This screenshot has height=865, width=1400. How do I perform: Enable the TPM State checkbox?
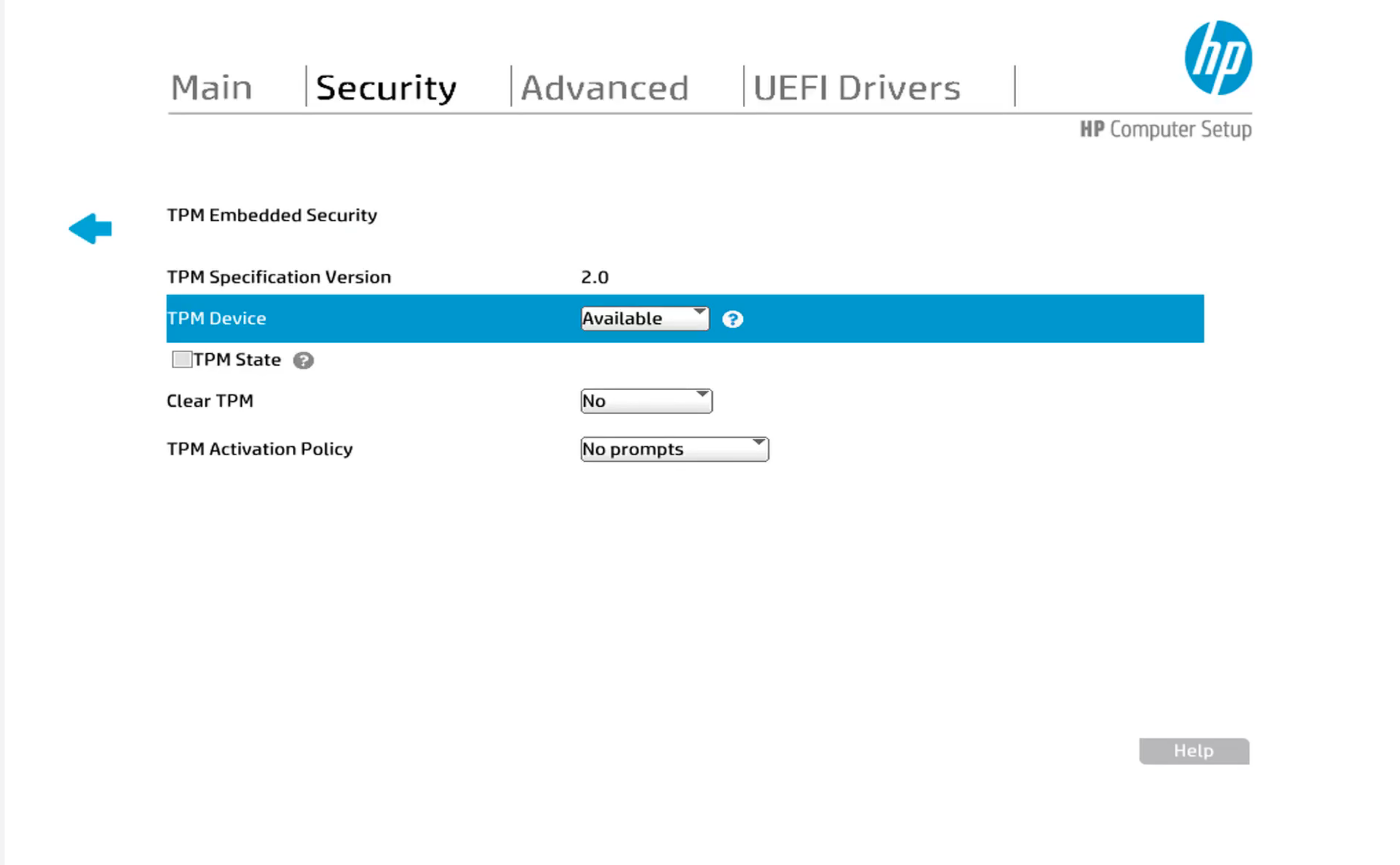[182, 359]
